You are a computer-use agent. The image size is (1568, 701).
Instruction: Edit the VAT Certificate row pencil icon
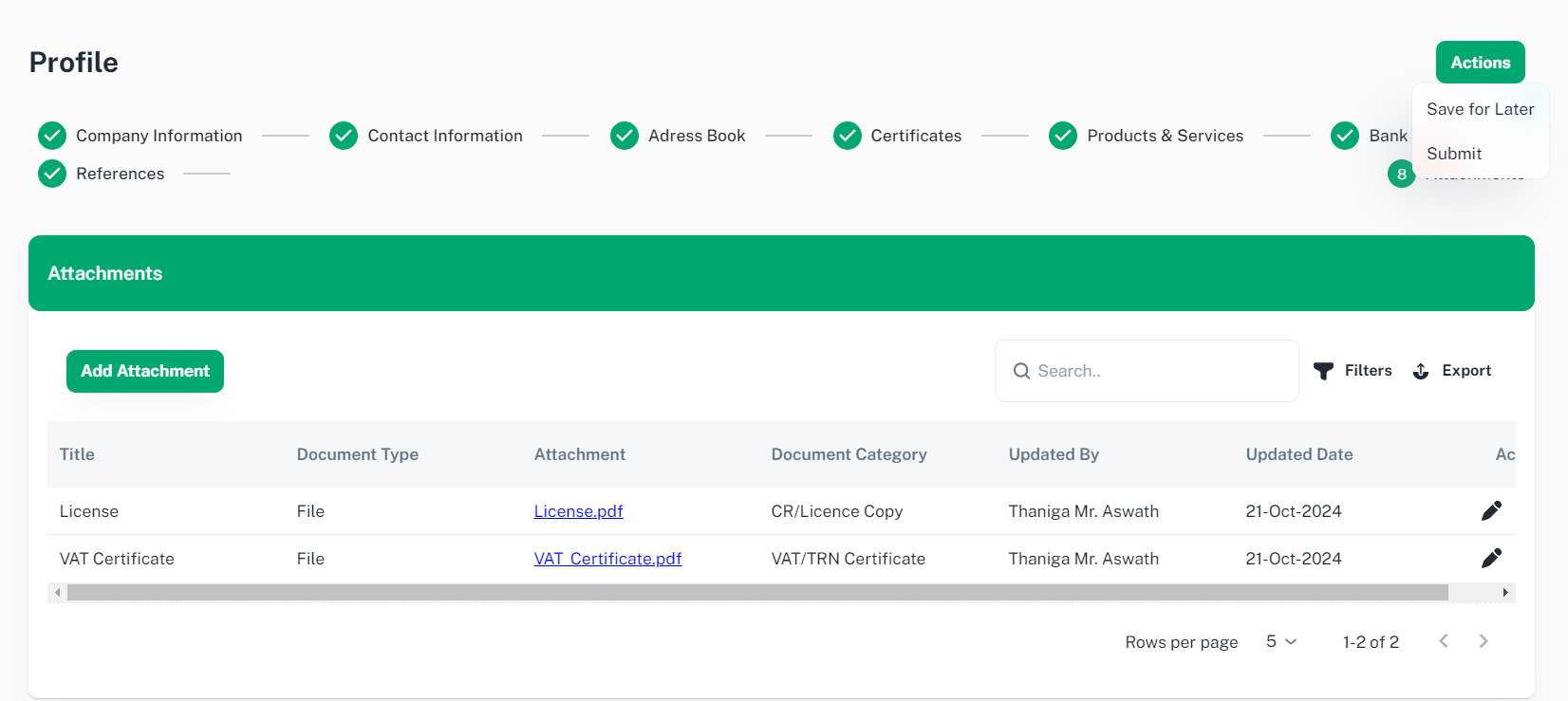(x=1491, y=559)
